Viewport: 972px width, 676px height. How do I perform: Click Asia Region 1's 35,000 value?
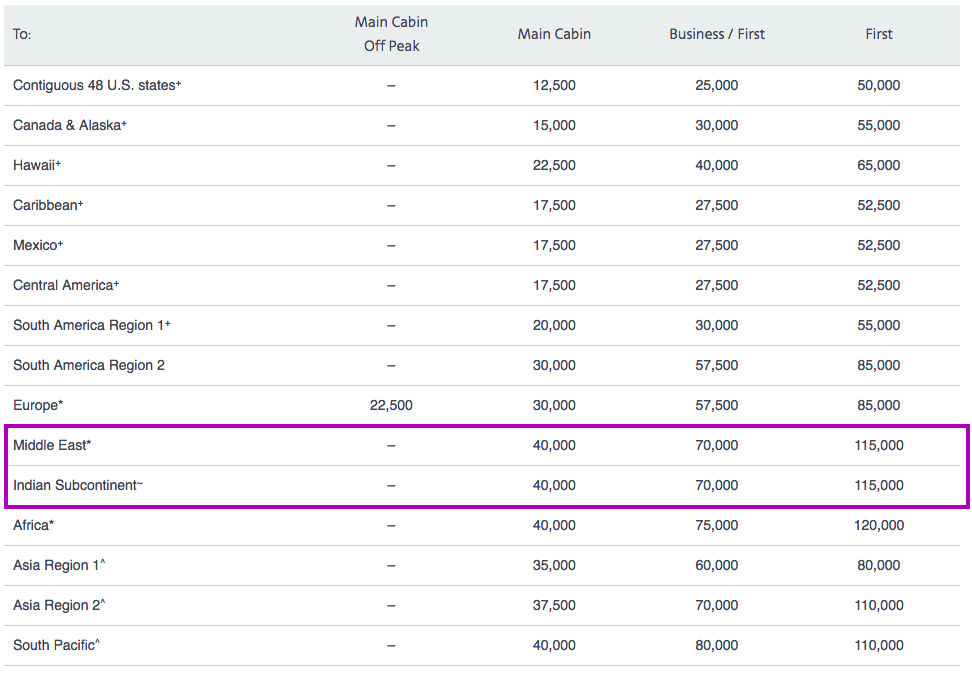tap(554, 565)
